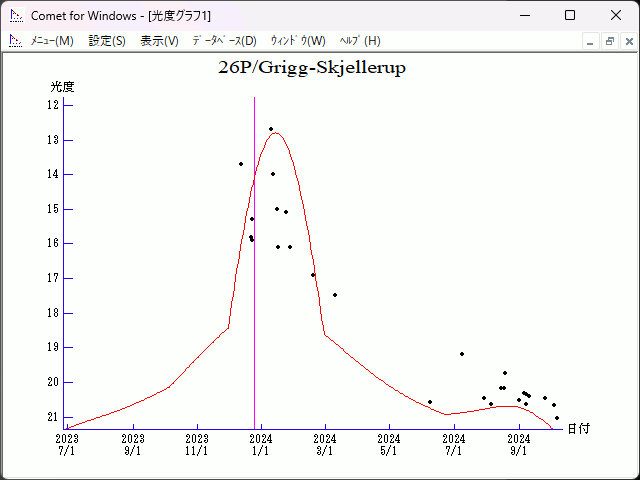This screenshot has height=480, width=640.
Task: Restore the inner 光度グラフ1 child window
Action: tap(610, 42)
